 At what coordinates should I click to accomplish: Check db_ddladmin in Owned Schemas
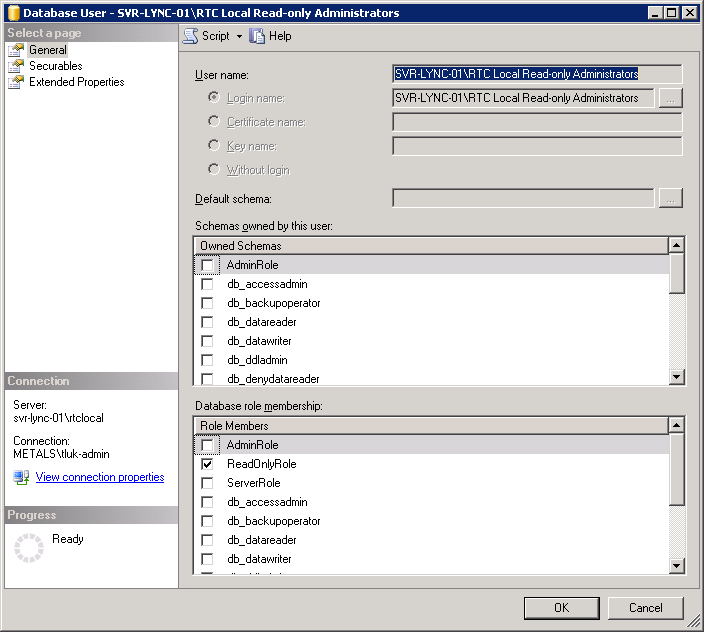[x=207, y=360]
